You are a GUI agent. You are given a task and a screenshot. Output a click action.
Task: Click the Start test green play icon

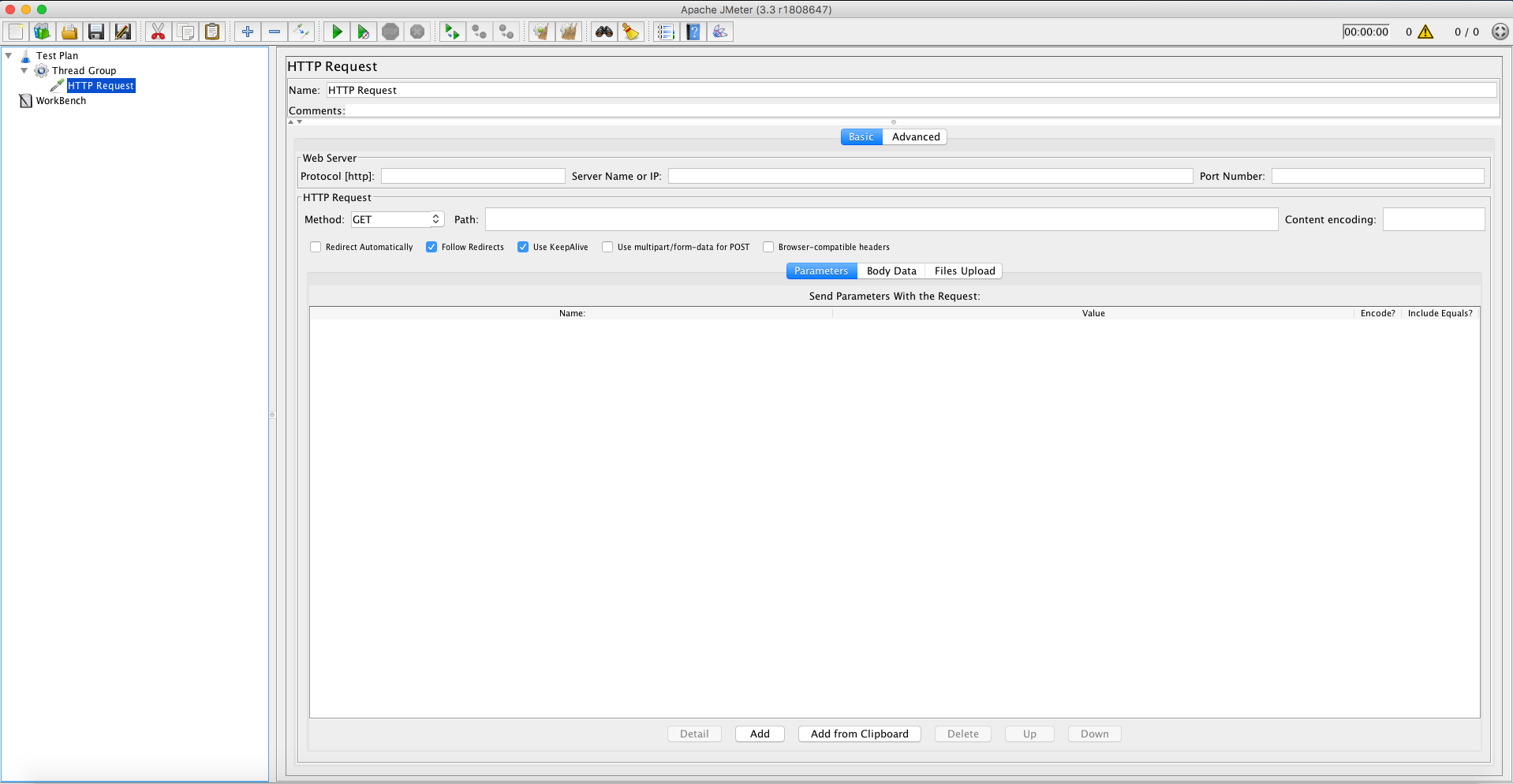[337, 32]
